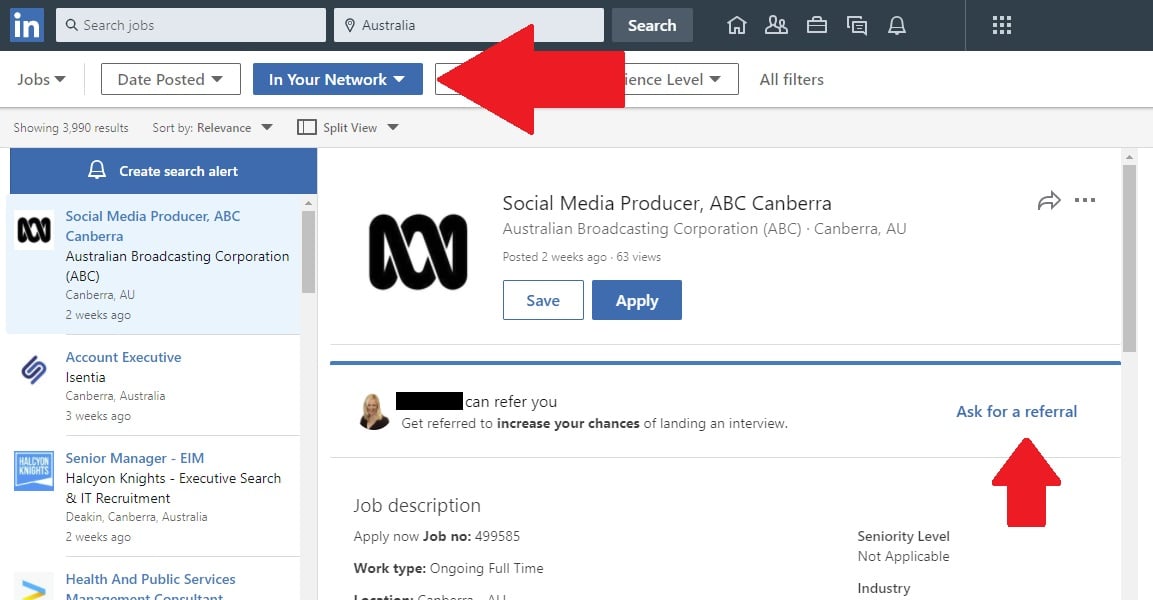
Task: Click 'Work type: Ongoing Full Time' text
Action: 449,568
